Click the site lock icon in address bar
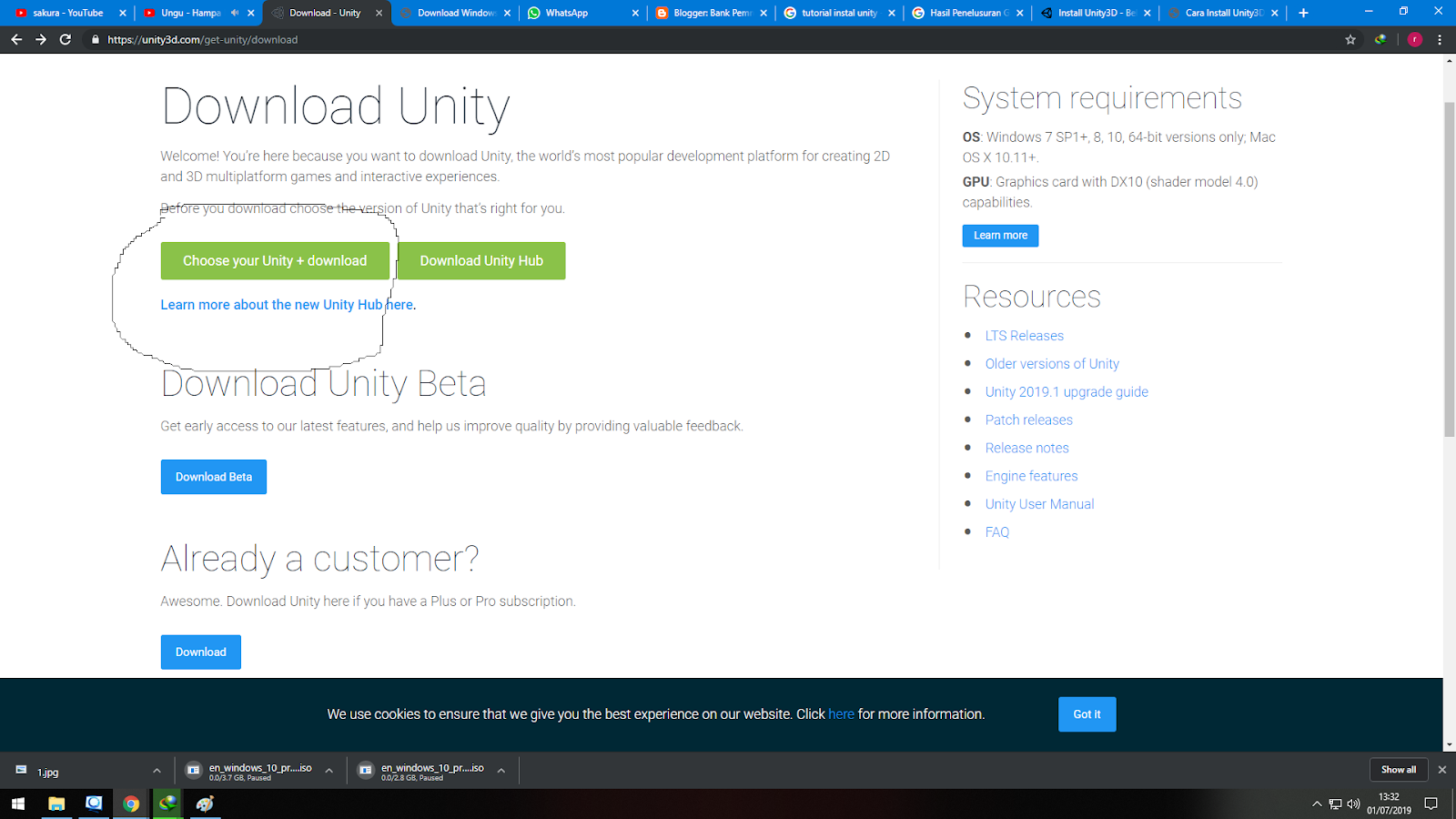 pos(96,39)
